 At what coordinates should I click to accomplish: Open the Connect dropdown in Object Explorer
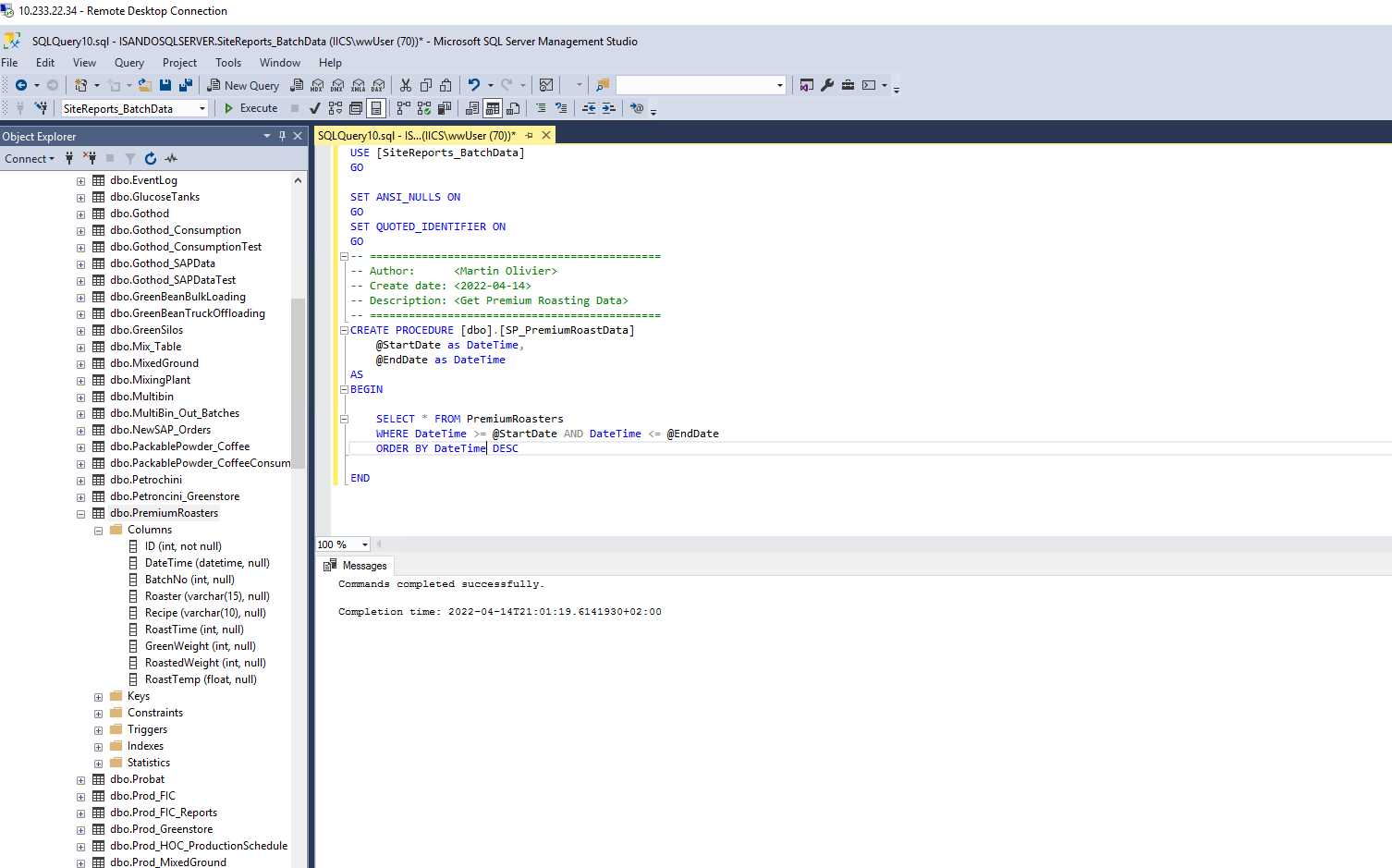click(x=30, y=159)
